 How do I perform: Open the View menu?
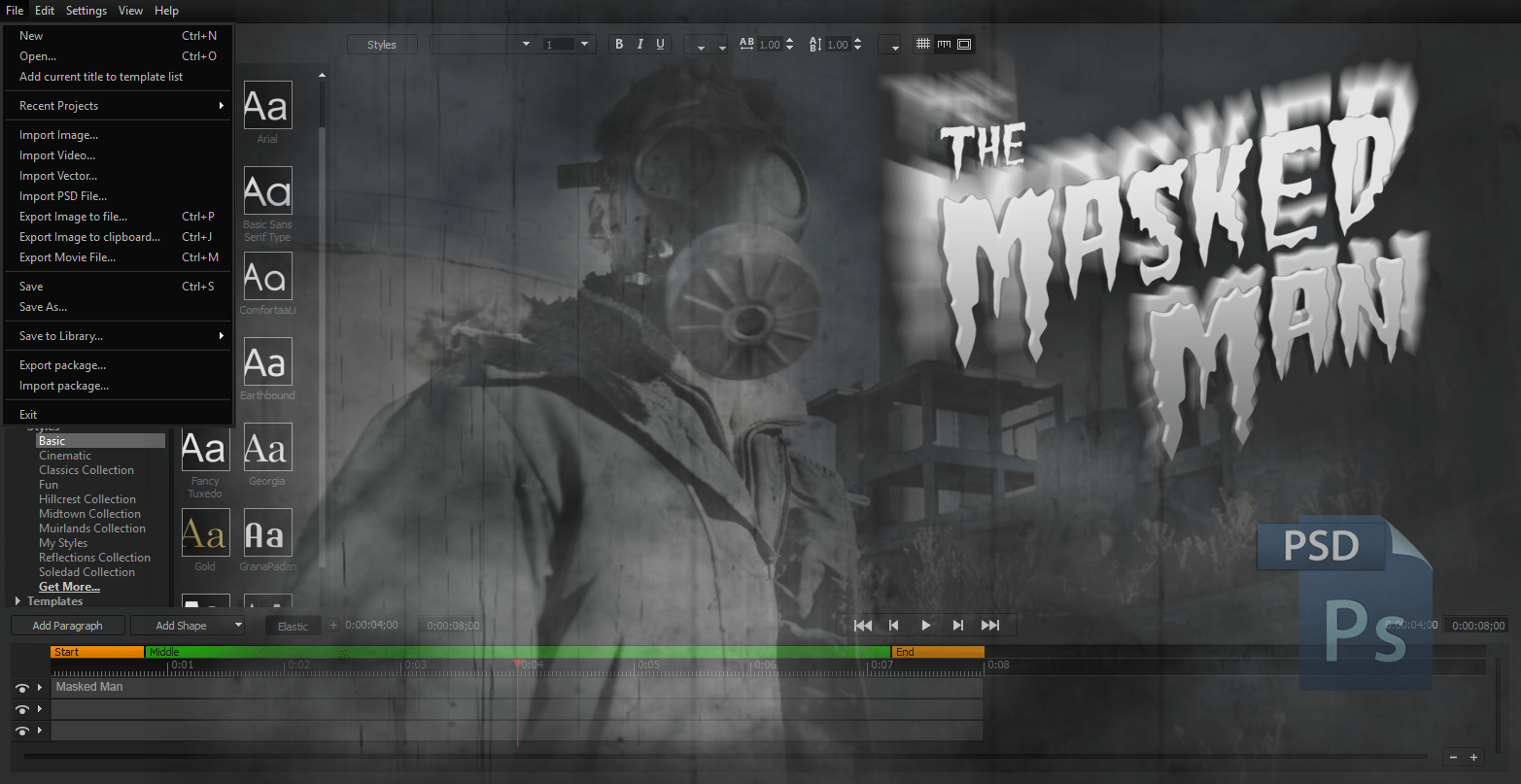tap(130, 11)
